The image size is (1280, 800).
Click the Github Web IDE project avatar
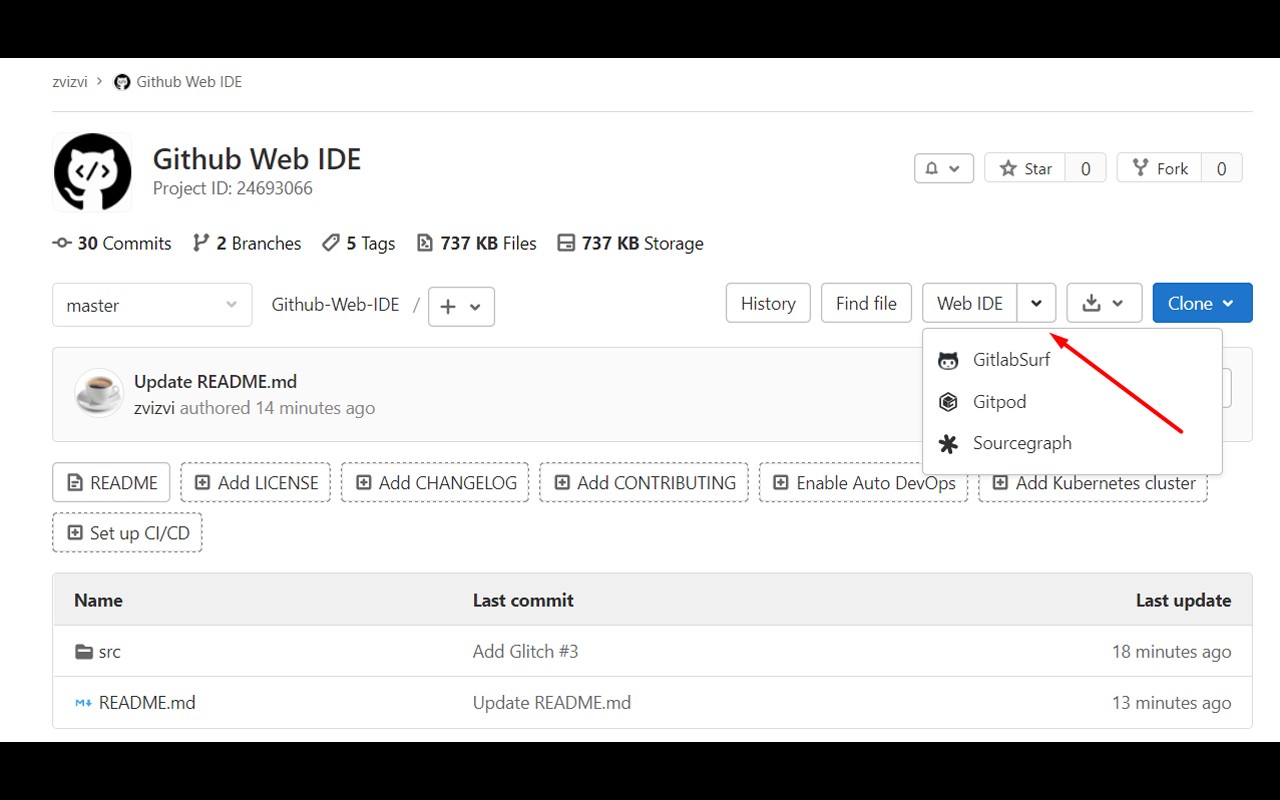click(92, 172)
